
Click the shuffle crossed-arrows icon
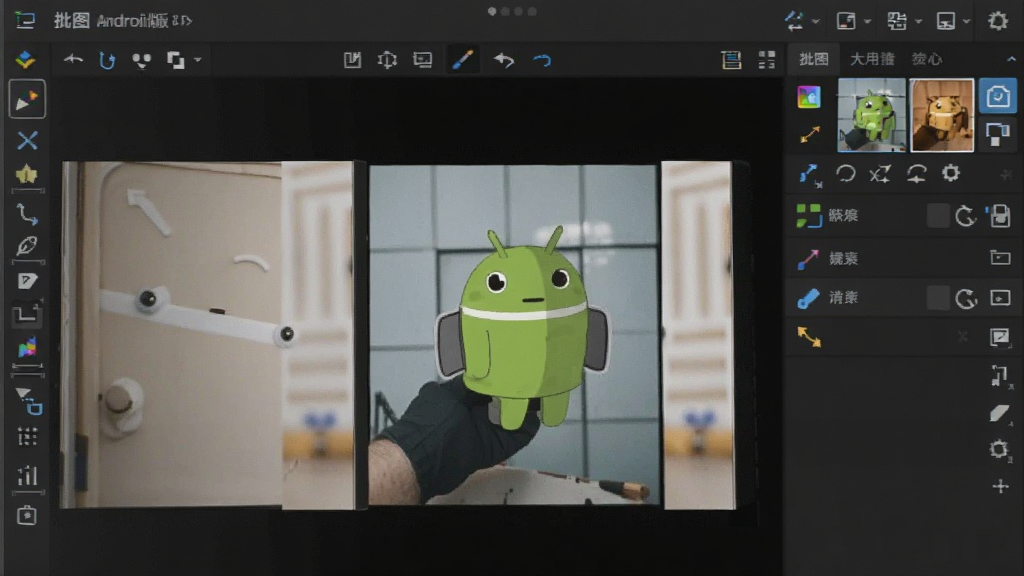[880, 174]
